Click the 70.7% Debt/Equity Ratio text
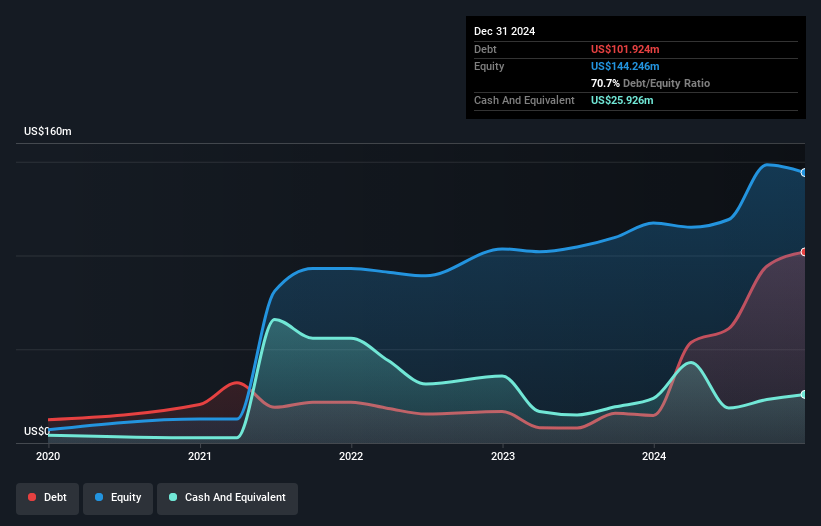 (x=650, y=83)
